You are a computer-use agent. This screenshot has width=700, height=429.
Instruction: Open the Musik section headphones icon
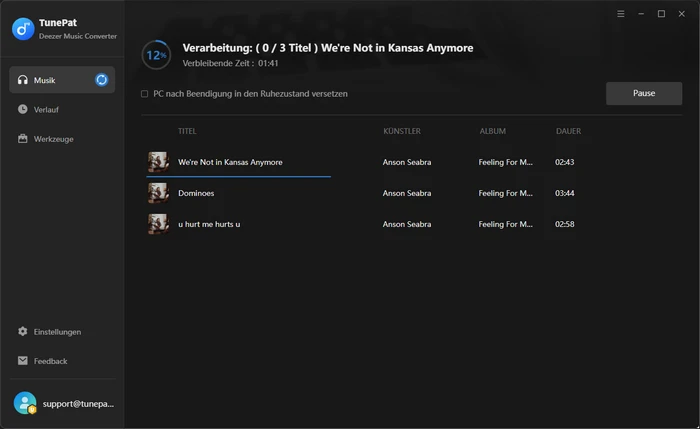[22, 80]
